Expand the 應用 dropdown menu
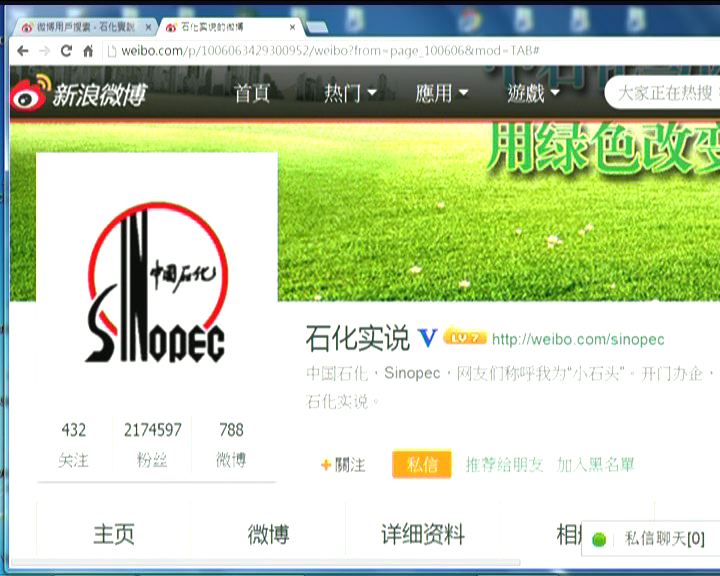This screenshot has height=576, width=720. tap(441, 93)
